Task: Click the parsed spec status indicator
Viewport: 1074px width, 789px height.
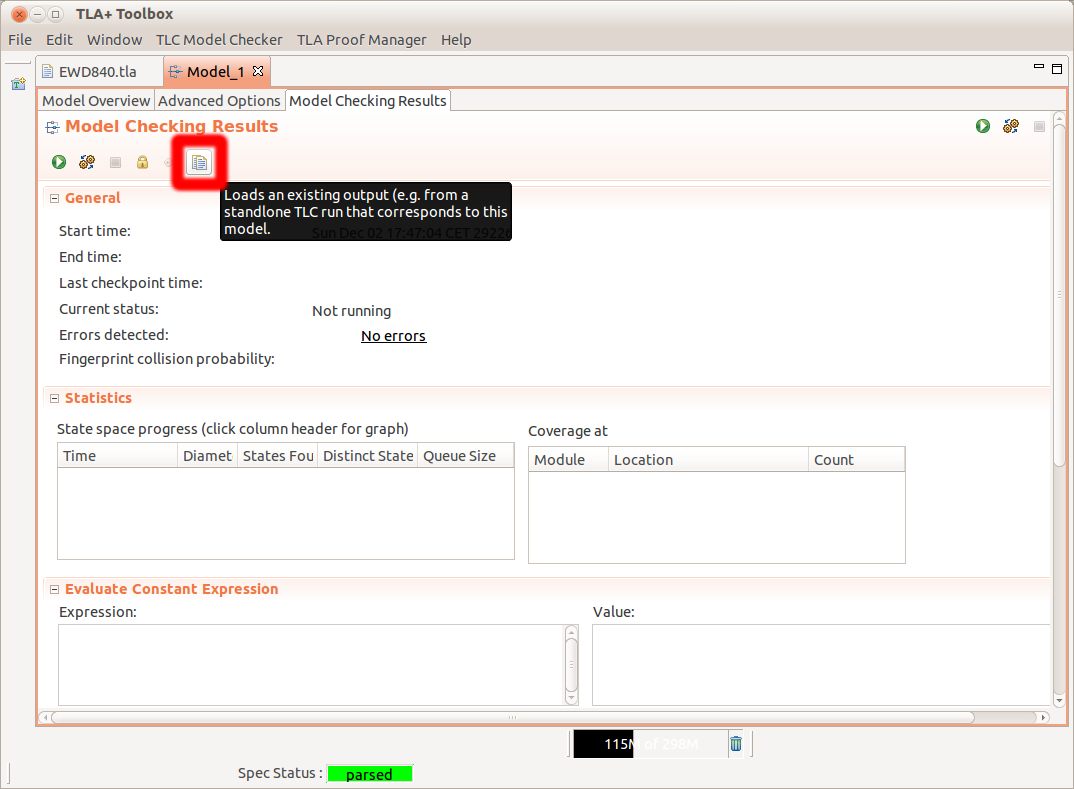Action: point(369,774)
